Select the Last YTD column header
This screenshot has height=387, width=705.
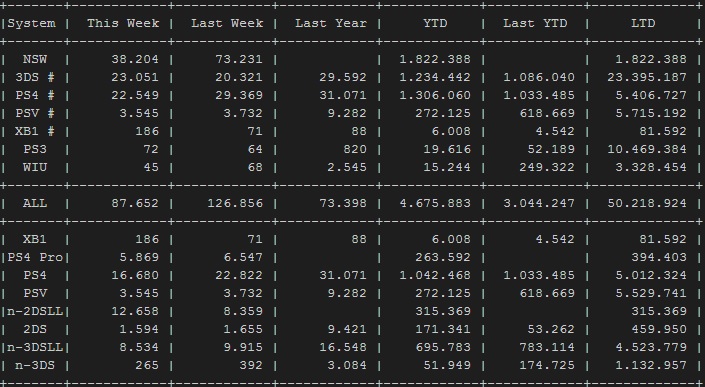(535, 23)
